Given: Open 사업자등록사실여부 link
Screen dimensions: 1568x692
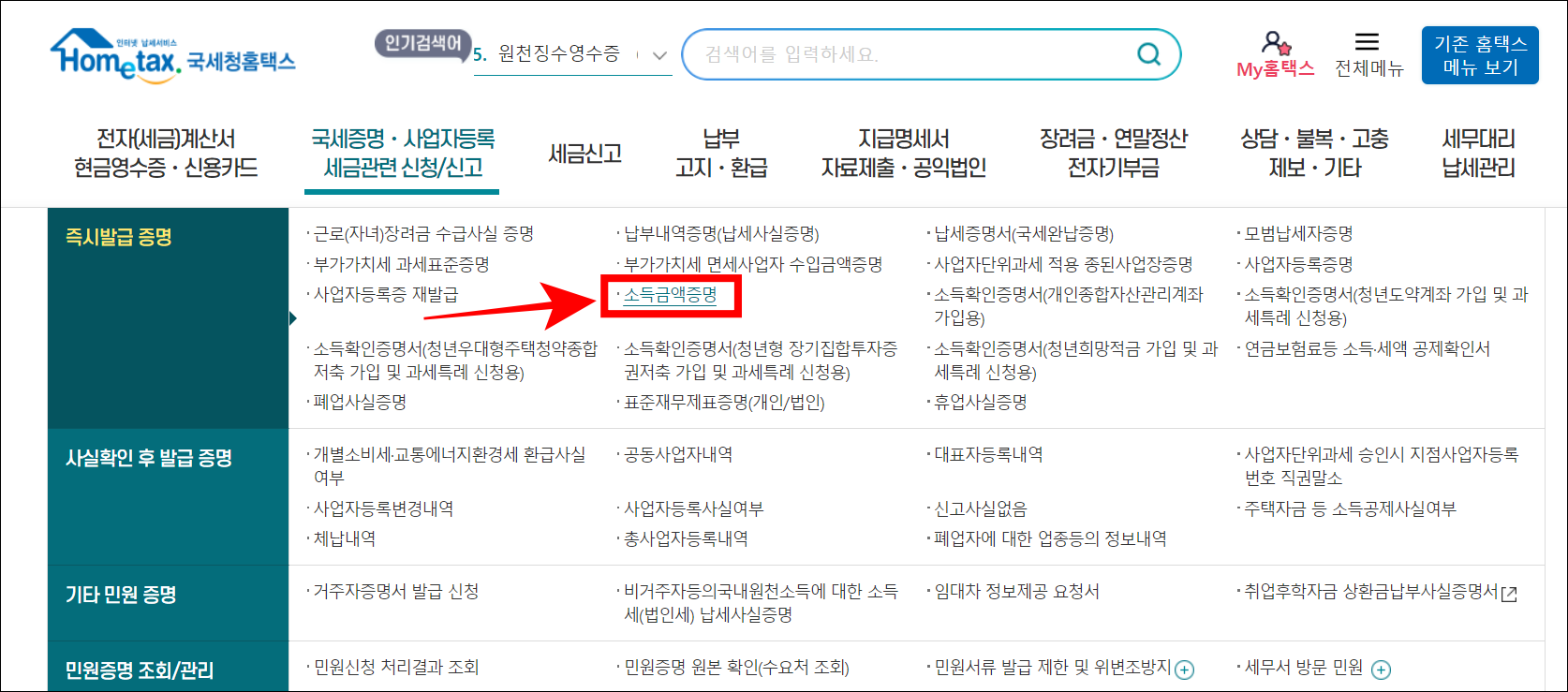Looking at the screenshot, I should tap(694, 509).
